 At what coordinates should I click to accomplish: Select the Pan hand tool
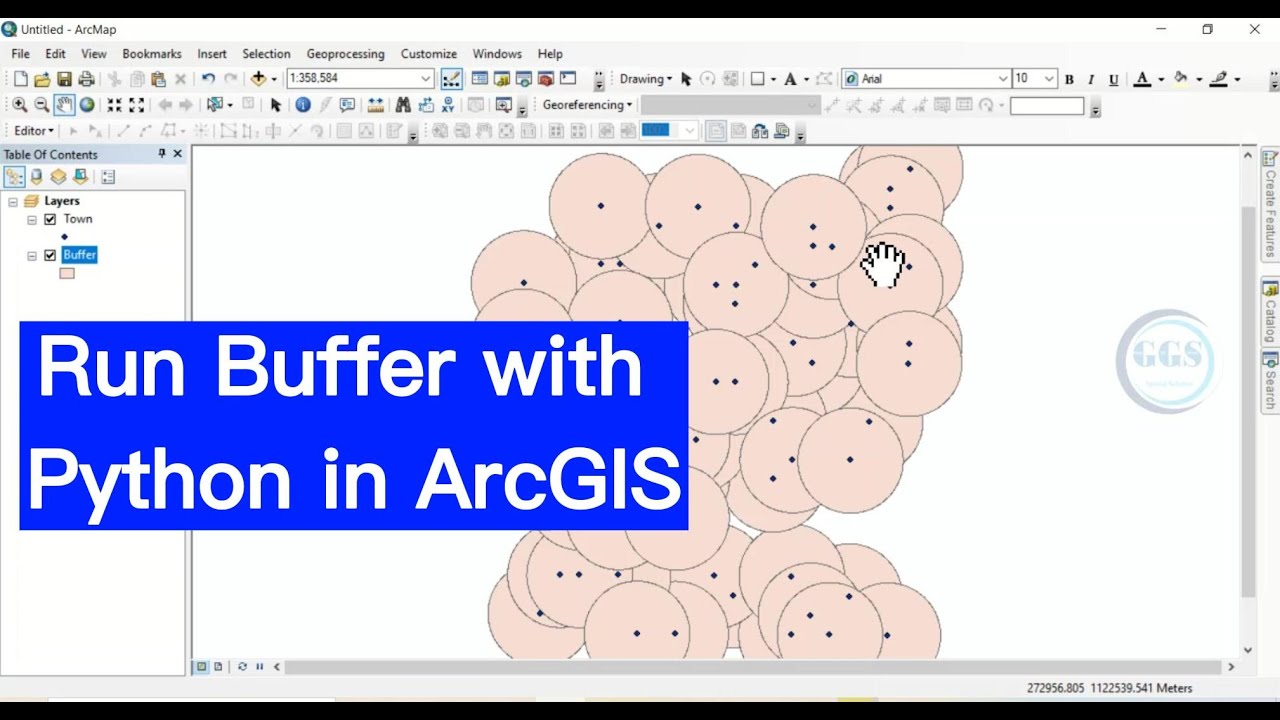tap(64, 105)
